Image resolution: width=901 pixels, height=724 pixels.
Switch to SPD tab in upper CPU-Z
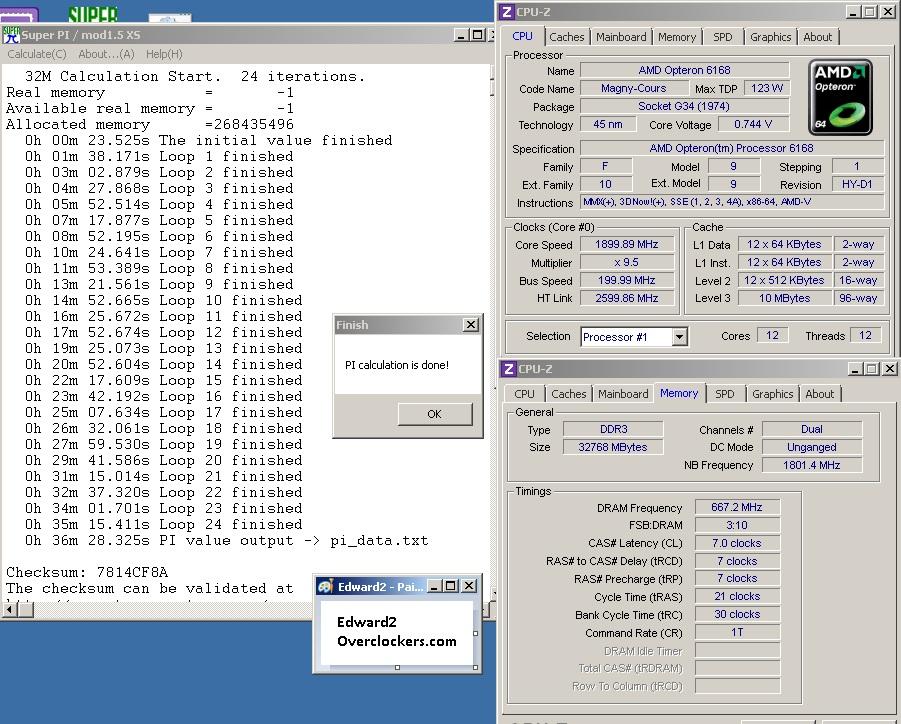point(723,37)
